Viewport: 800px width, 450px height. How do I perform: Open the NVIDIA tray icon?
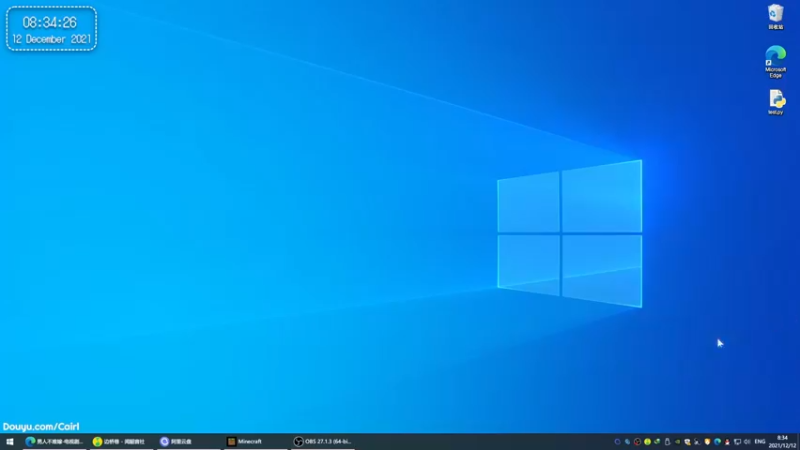(678, 442)
